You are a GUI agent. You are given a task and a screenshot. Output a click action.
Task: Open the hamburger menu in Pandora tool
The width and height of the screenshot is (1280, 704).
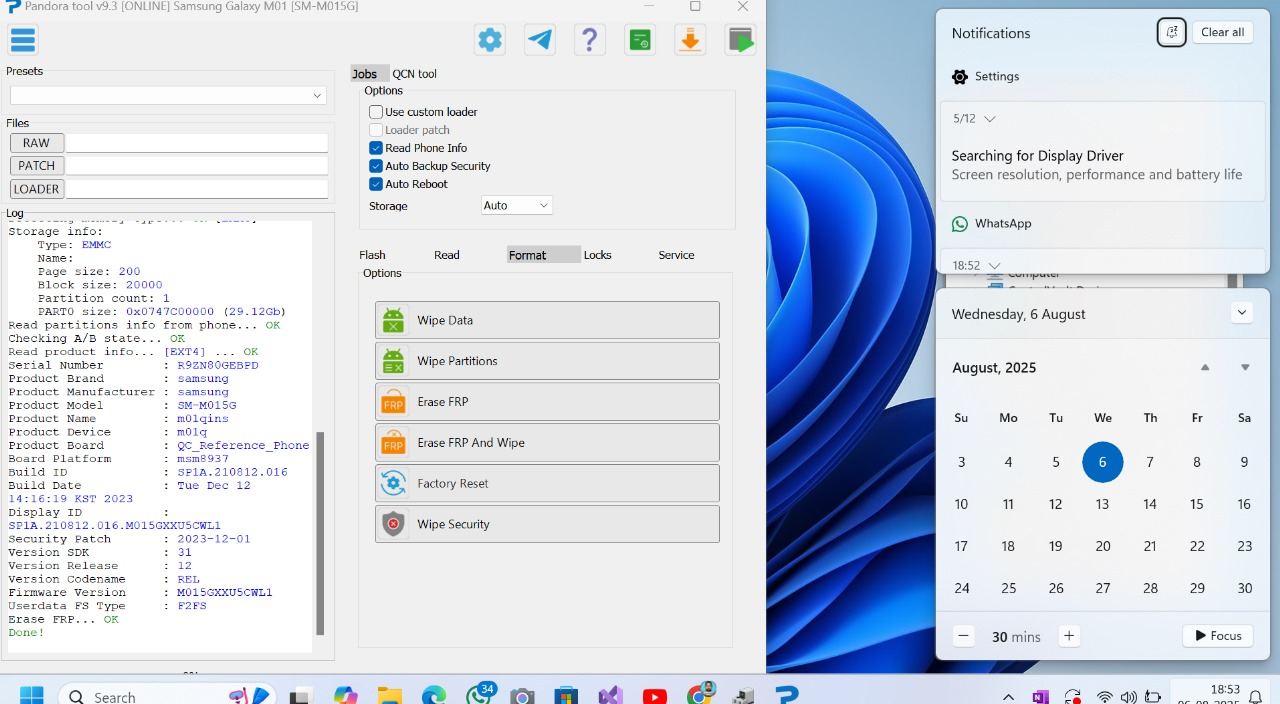tap(22, 40)
